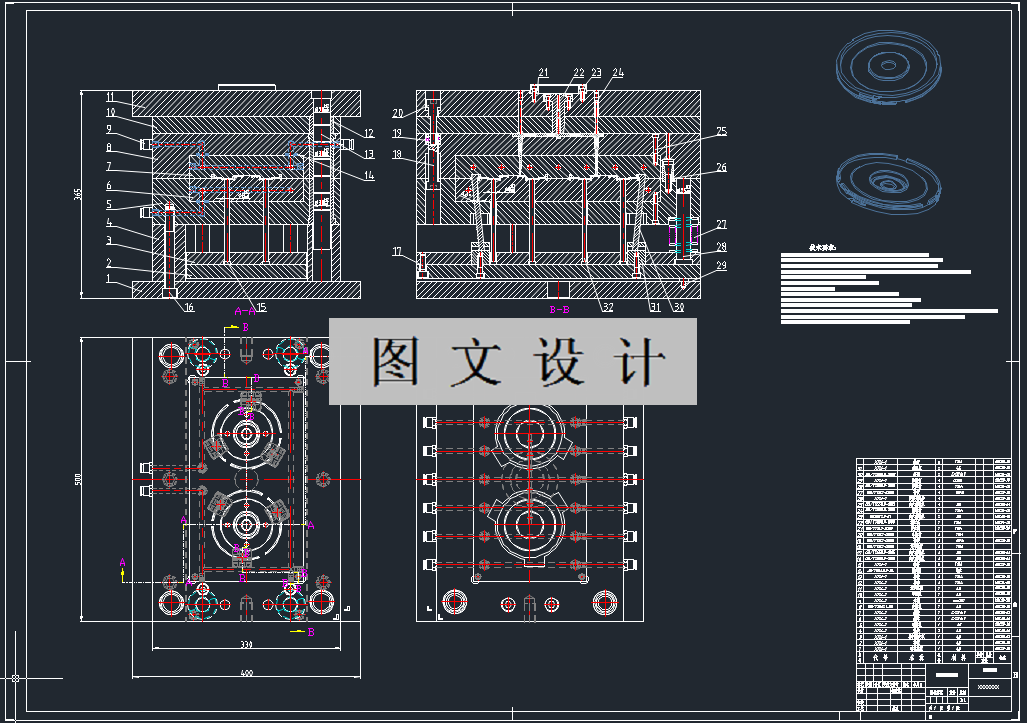Select part balloon number 10
Viewport: 1027px width, 723px height.
[111, 113]
